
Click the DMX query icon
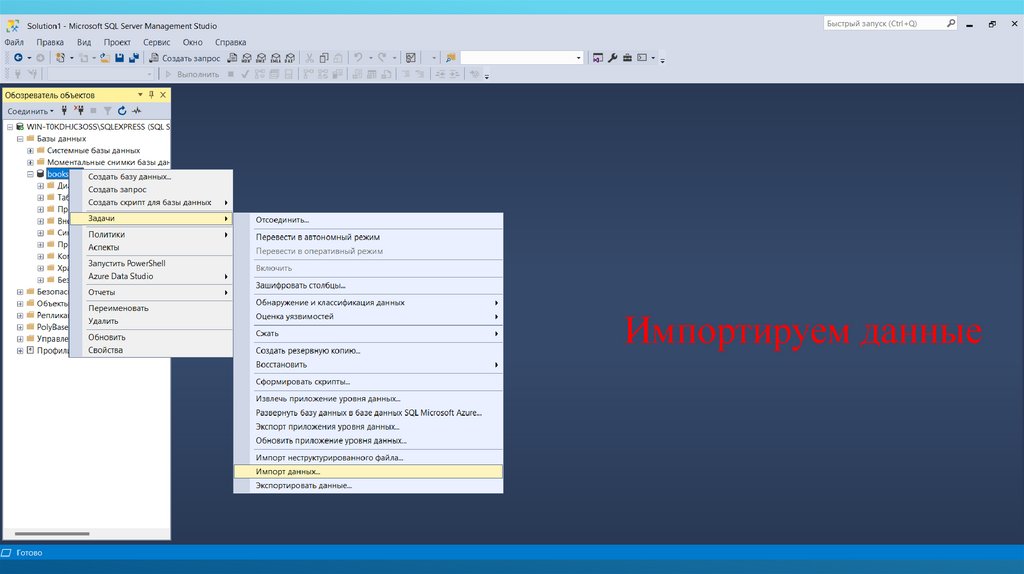point(261,57)
